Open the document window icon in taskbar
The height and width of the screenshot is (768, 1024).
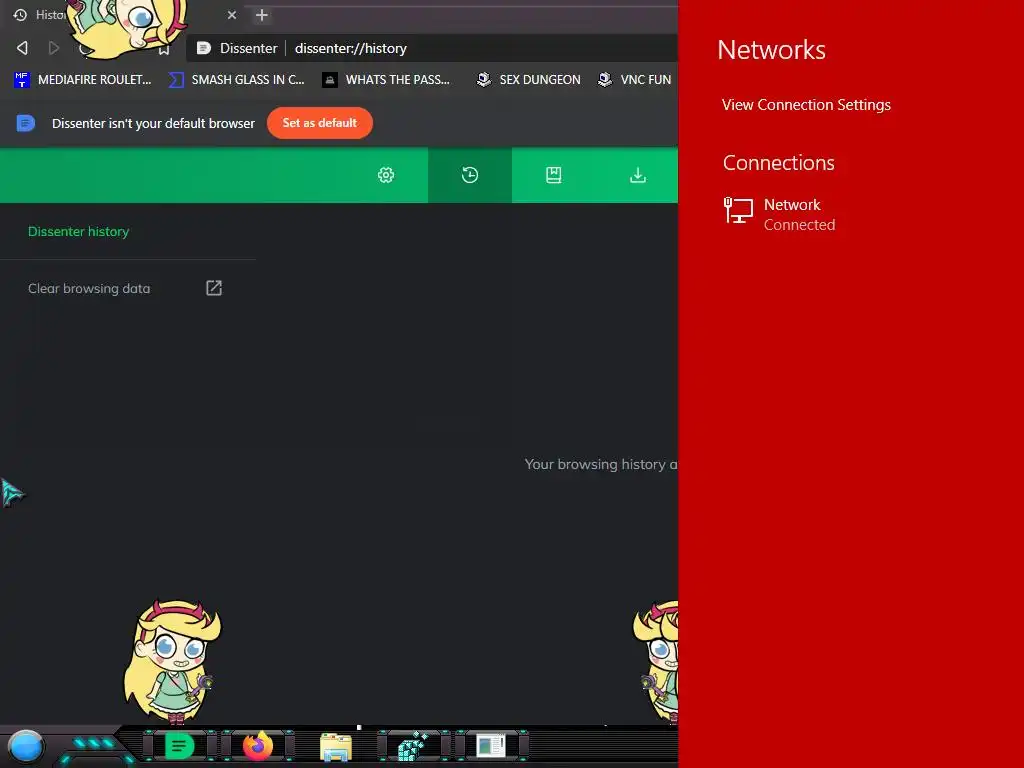click(x=491, y=746)
